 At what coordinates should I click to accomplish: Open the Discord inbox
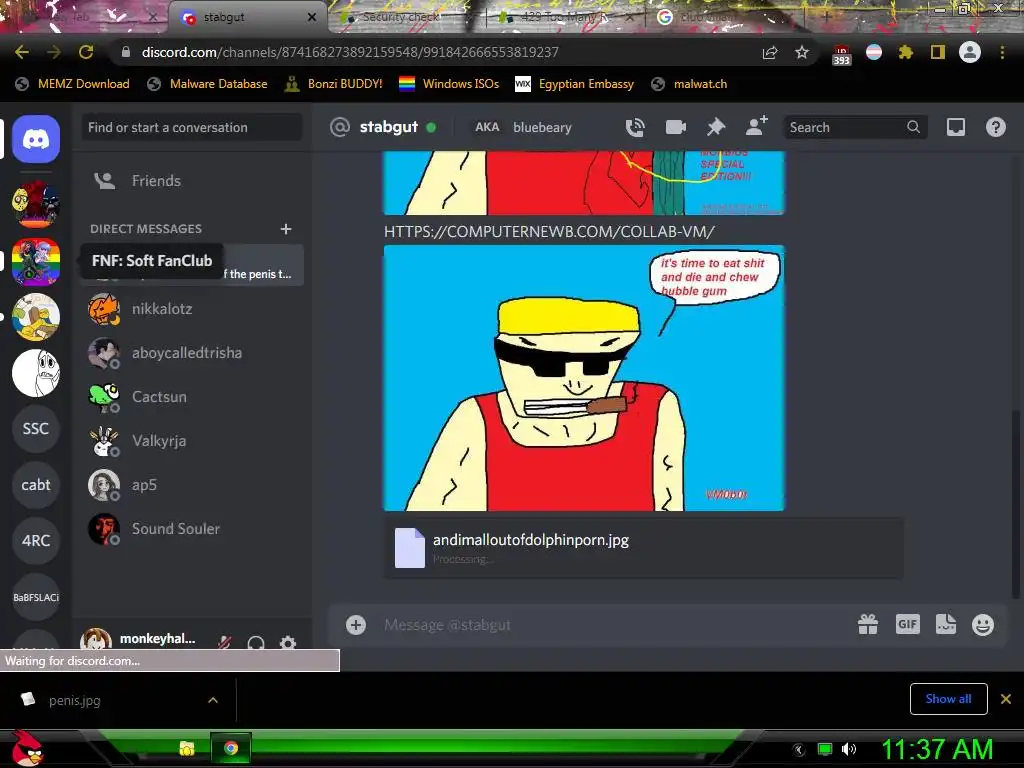(x=955, y=127)
